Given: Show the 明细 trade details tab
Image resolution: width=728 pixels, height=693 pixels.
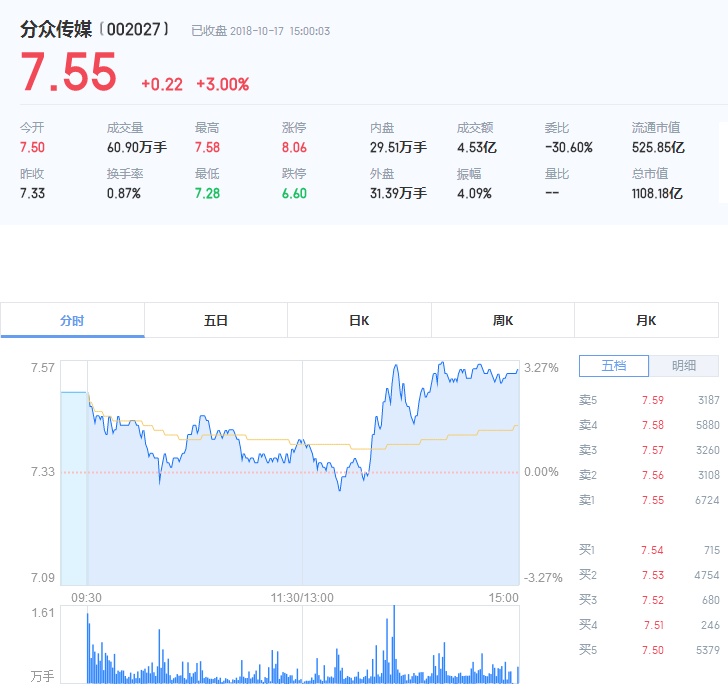Looking at the screenshot, I should (x=684, y=366).
